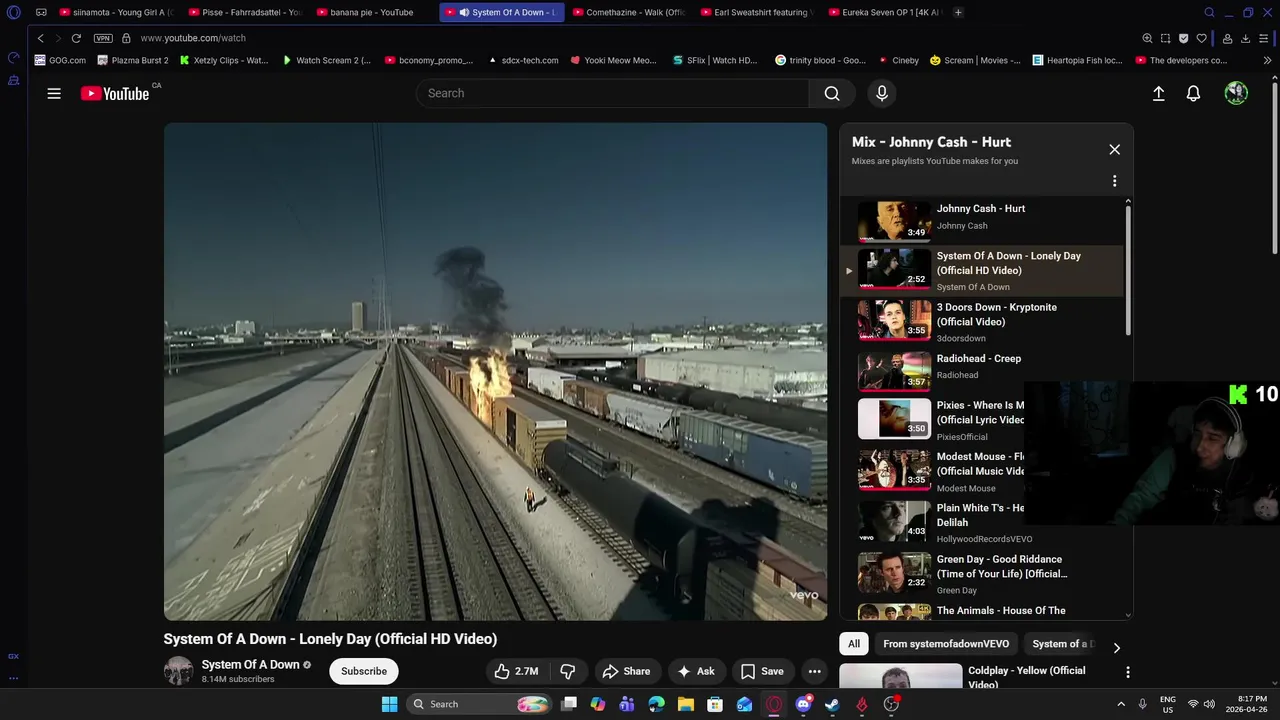This screenshot has width=1280, height=720.
Task: Open the Xetzly Clips bookmark
Action: tap(224, 60)
